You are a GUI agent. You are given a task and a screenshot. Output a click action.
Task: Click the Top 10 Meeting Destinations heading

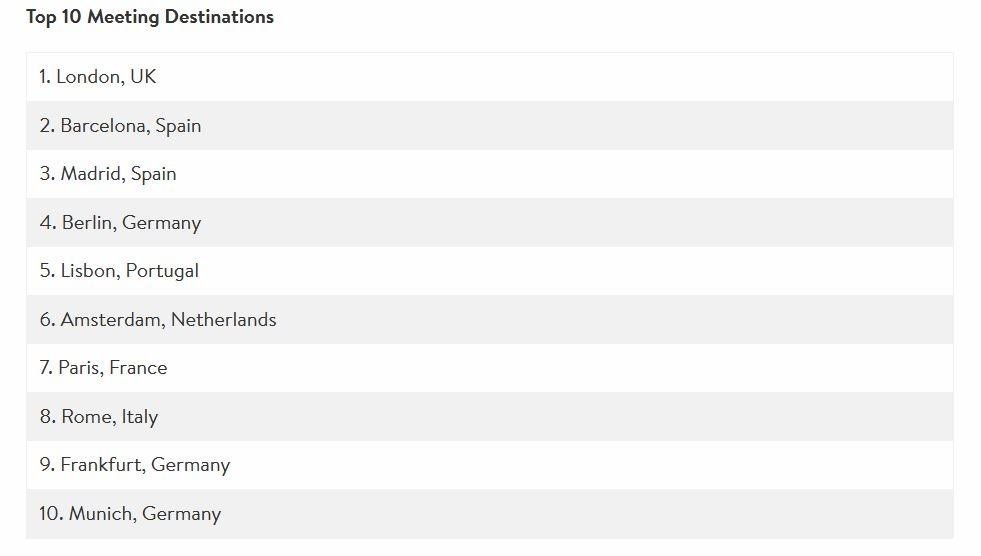(x=150, y=17)
